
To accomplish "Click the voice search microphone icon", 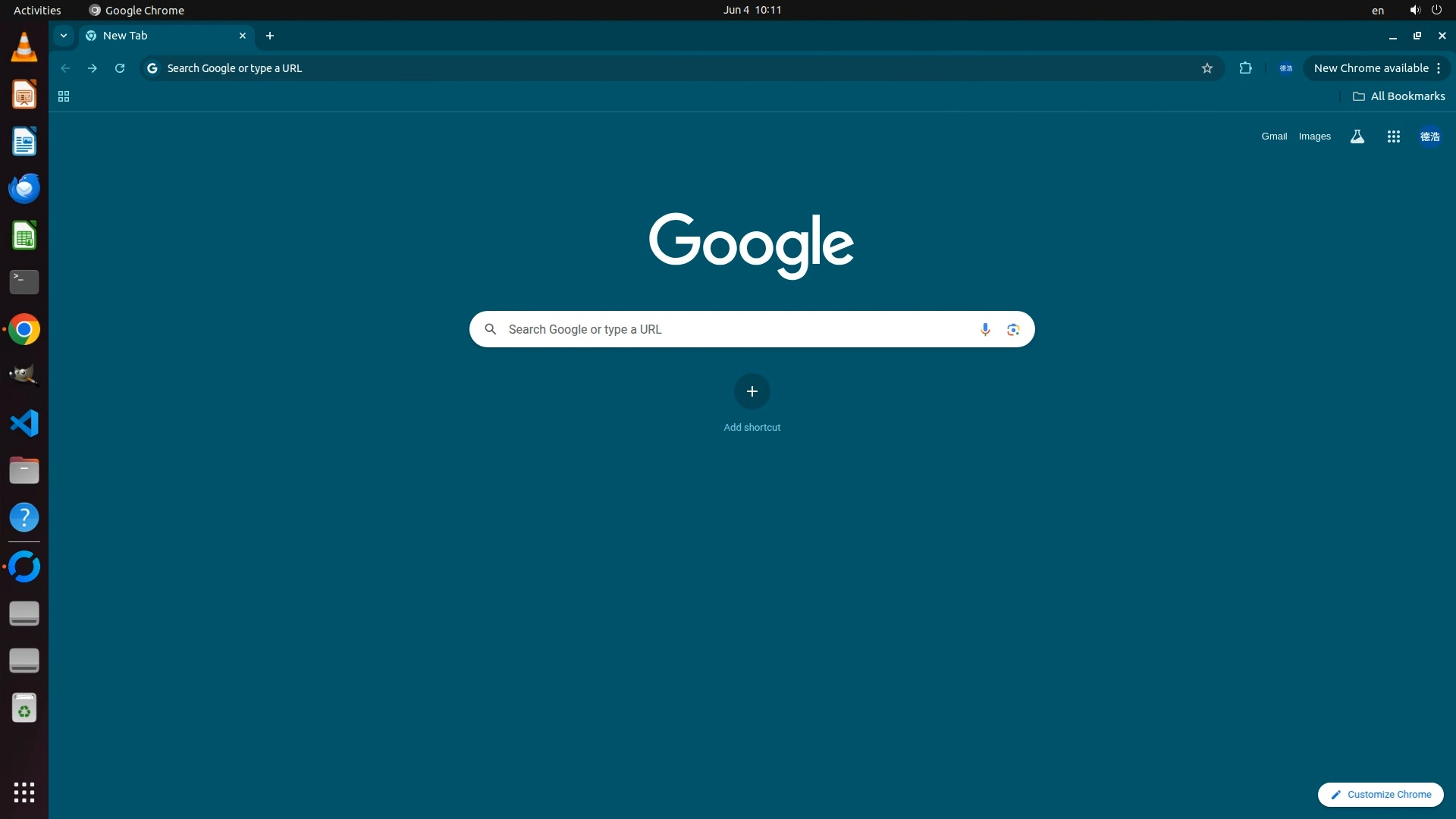I will click(985, 329).
